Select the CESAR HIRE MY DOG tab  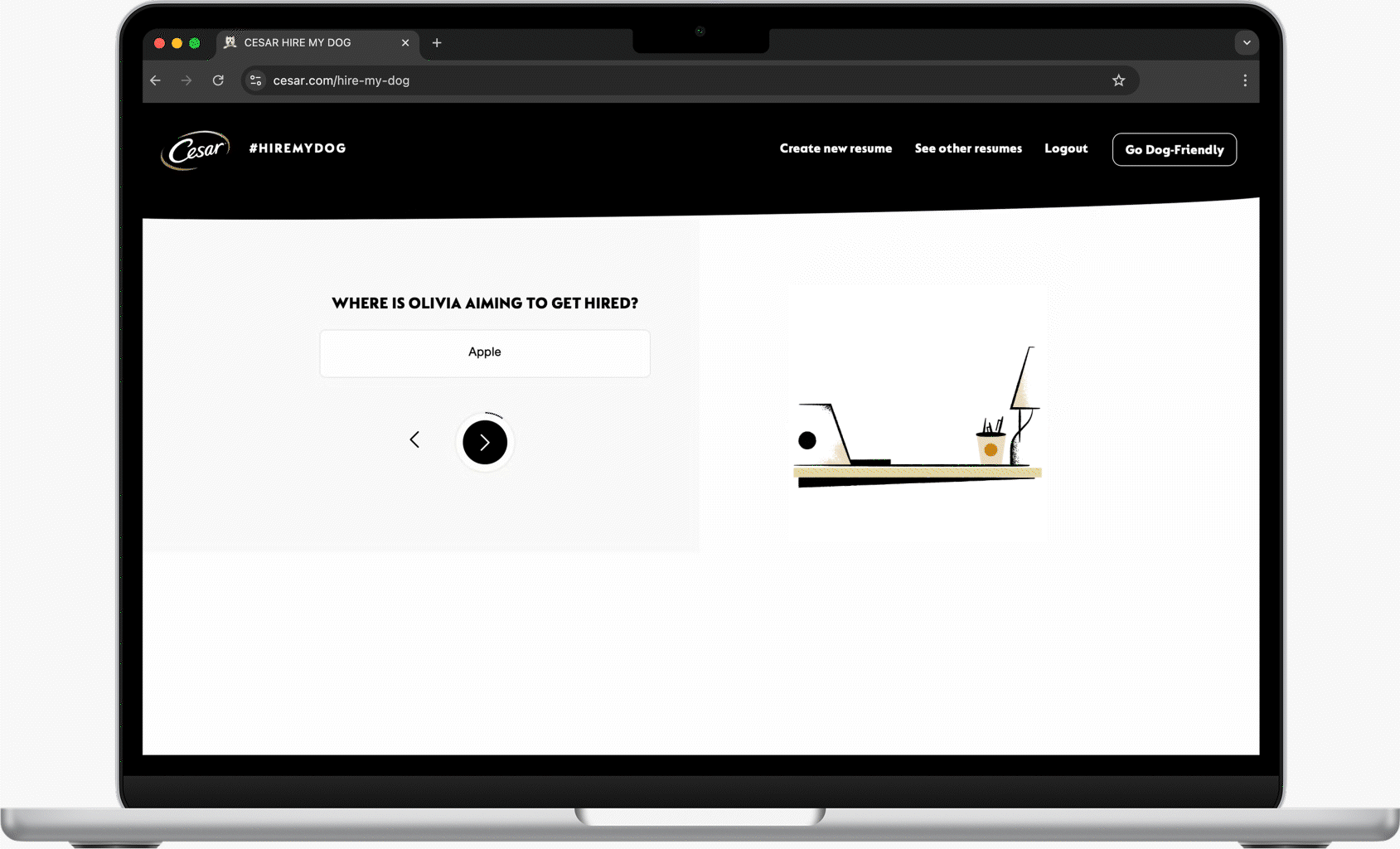307,43
